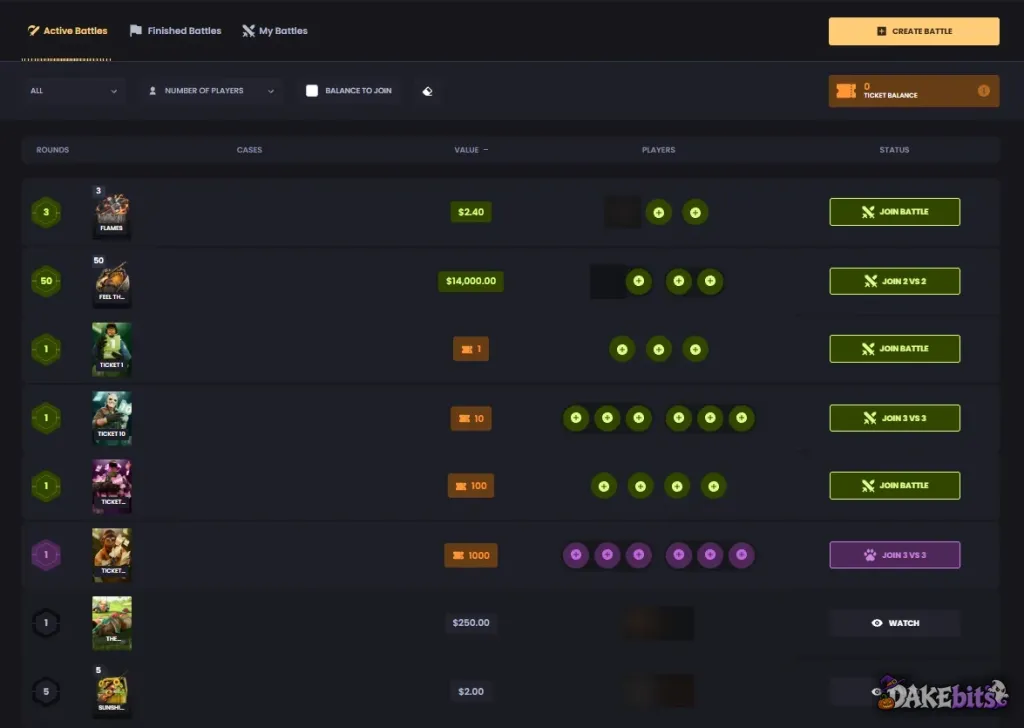
Task: Click the Rounds column header
Action: (x=52, y=150)
